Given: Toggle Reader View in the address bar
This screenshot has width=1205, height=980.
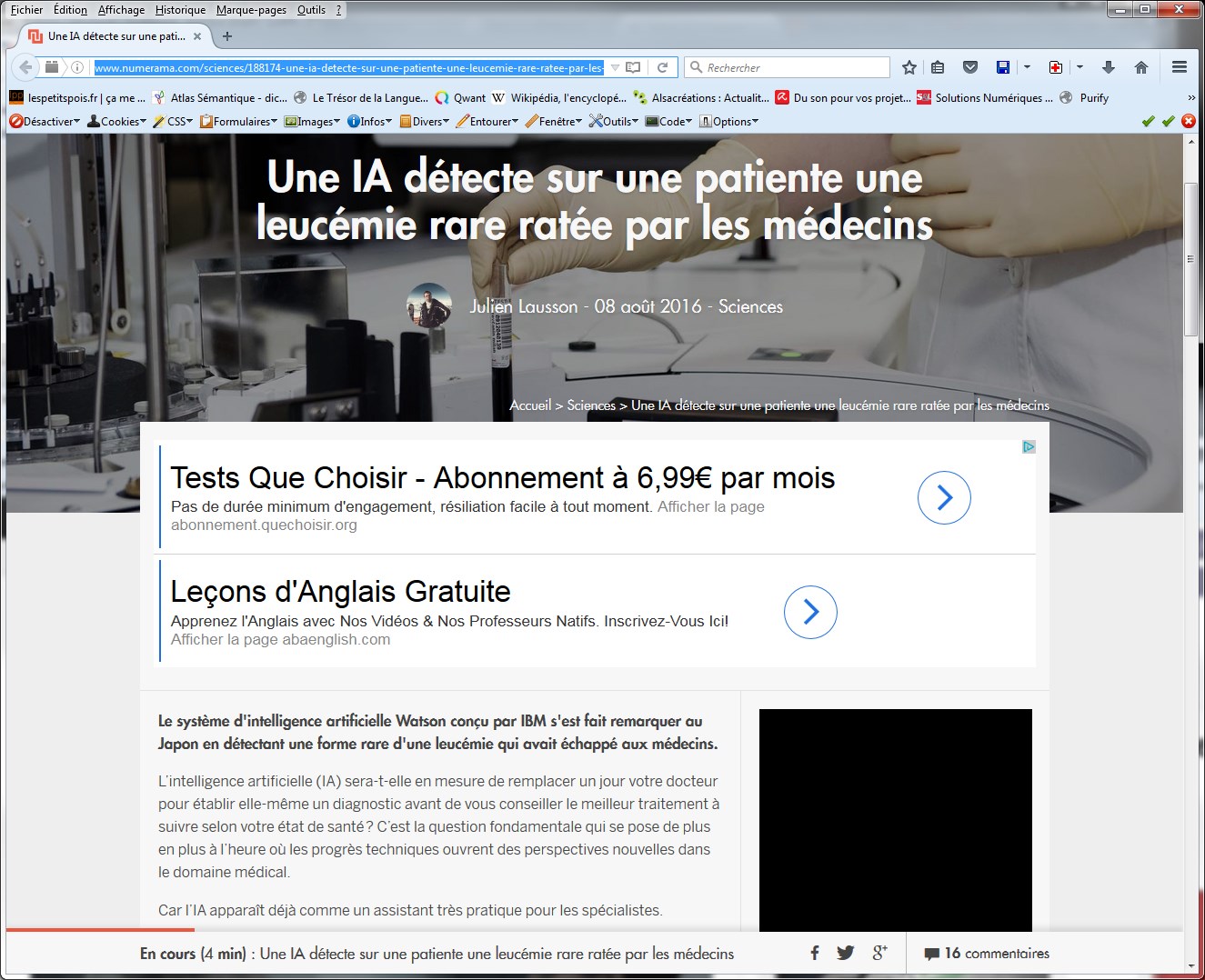Looking at the screenshot, I should [634, 67].
